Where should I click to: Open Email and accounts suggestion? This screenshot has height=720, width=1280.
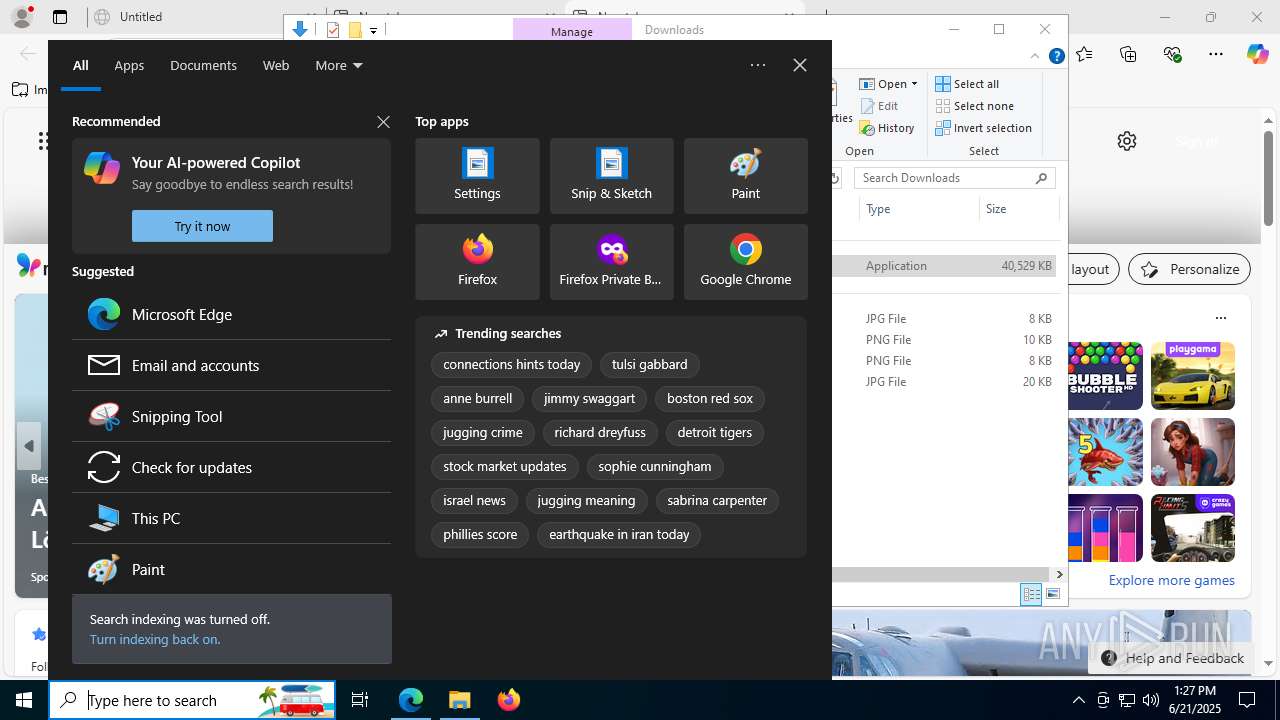pos(231,365)
